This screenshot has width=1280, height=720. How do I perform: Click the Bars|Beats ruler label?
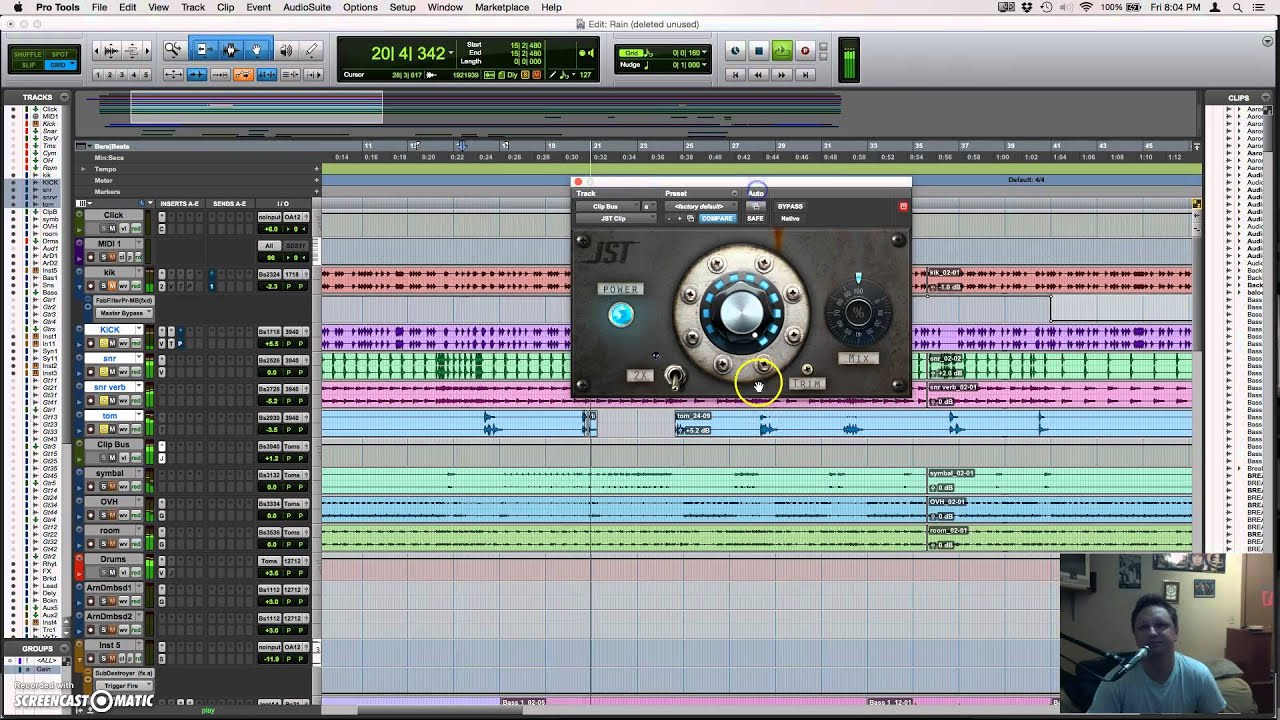[112, 146]
